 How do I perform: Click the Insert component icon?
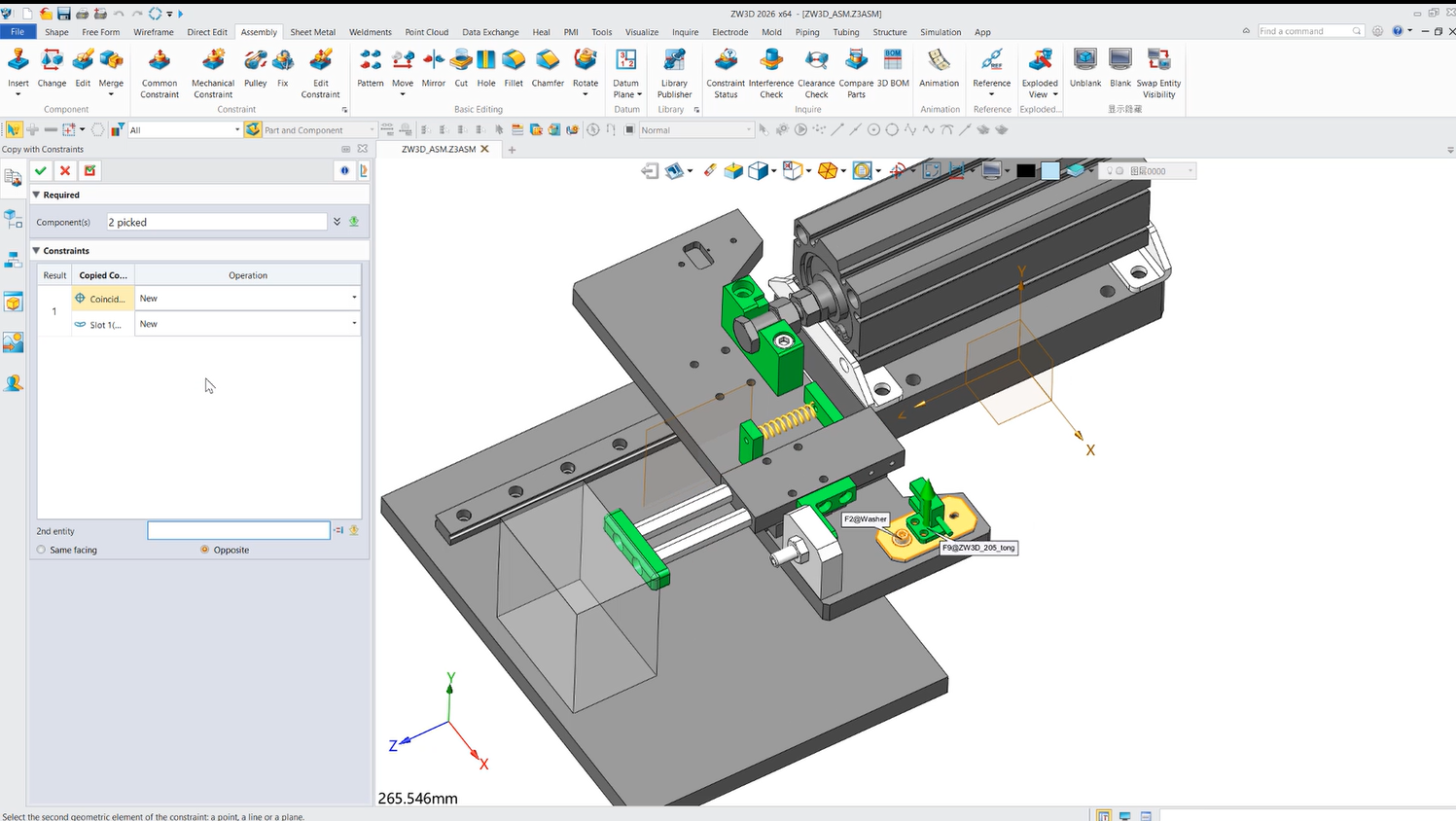(x=18, y=62)
